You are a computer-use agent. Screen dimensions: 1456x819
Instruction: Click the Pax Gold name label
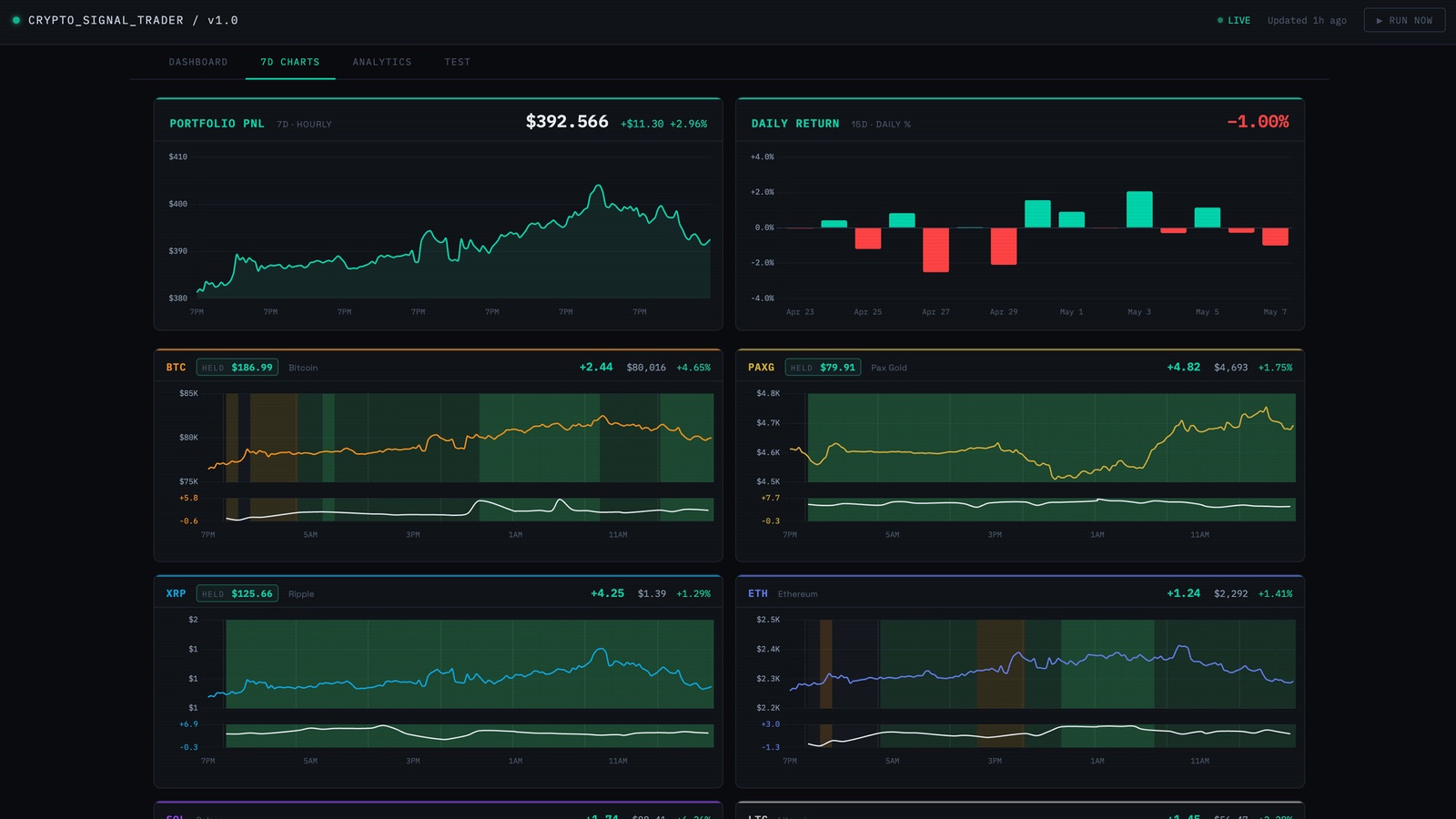tap(889, 368)
